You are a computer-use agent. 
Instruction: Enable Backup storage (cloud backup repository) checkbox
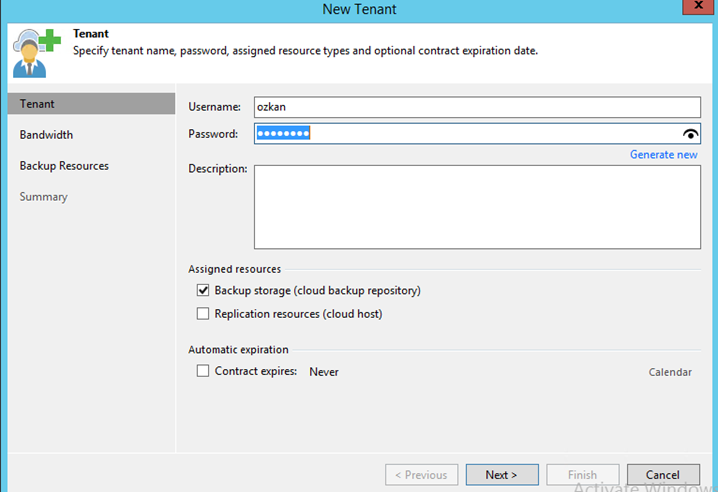[203, 290]
